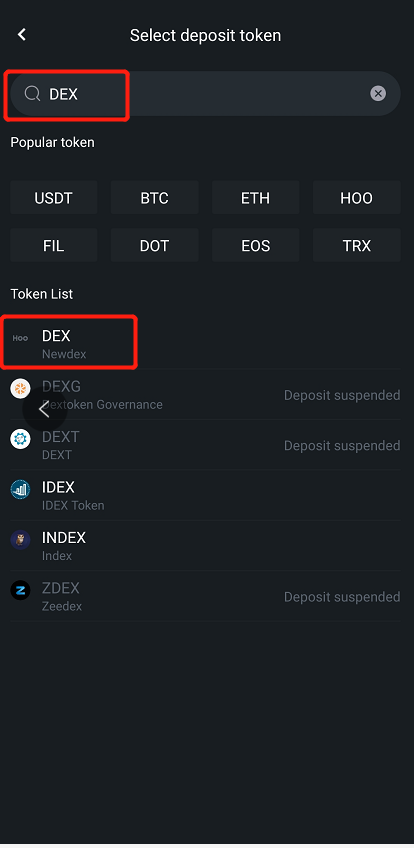Click the DEXT gear token icon
414x848 pixels.
click(21, 439)
